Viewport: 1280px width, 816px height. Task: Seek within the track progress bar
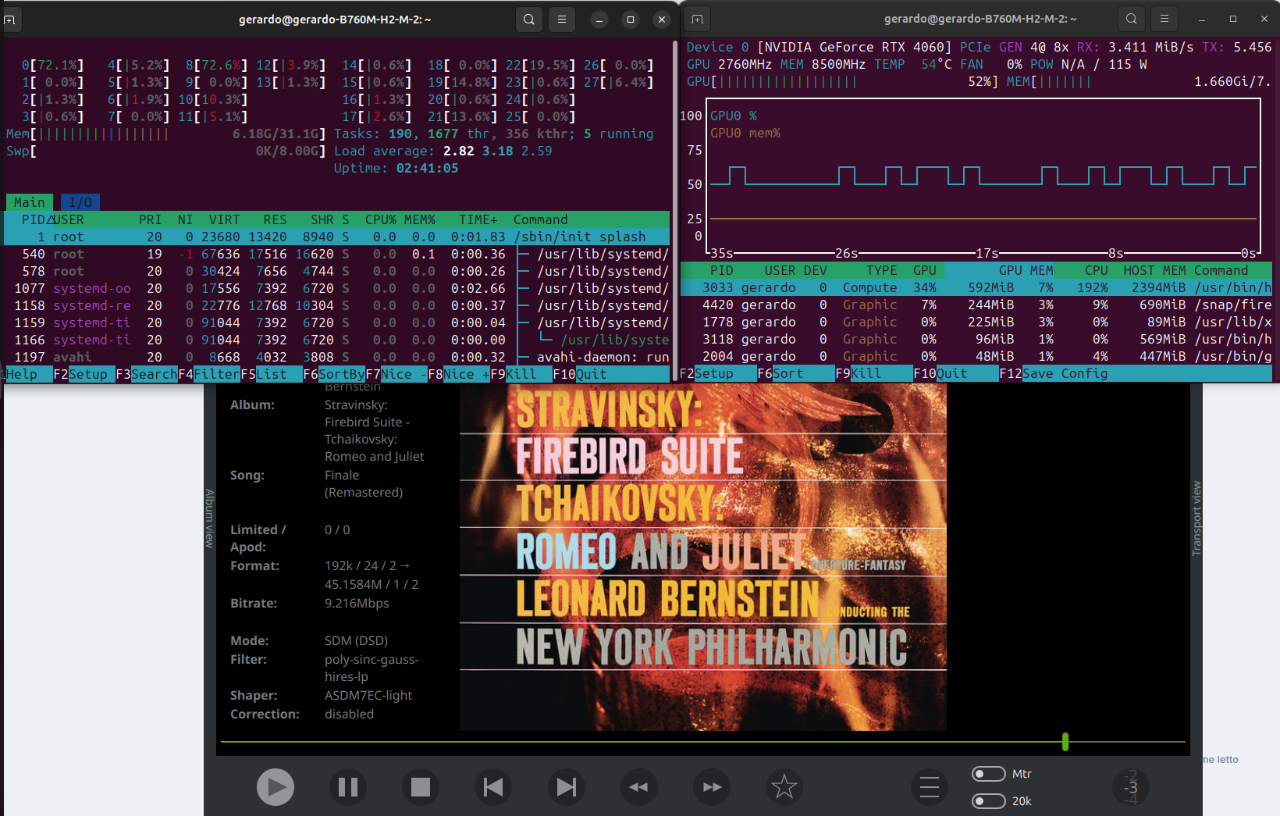point(703,742)
